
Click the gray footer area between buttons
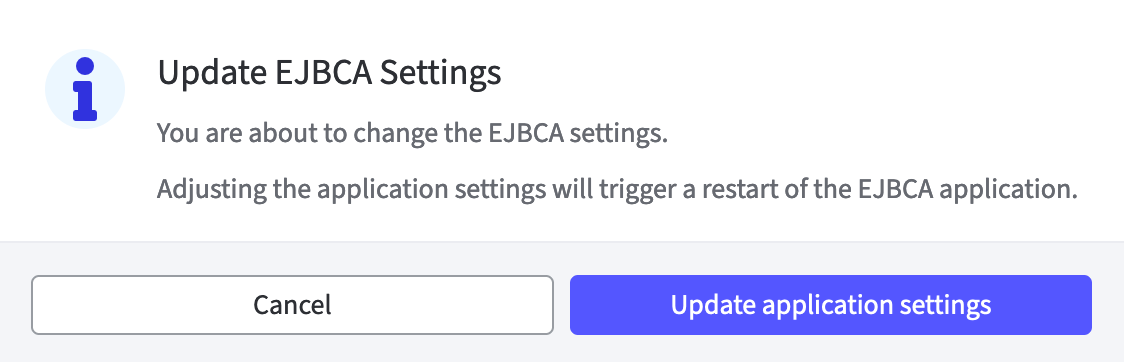[562, 305]
